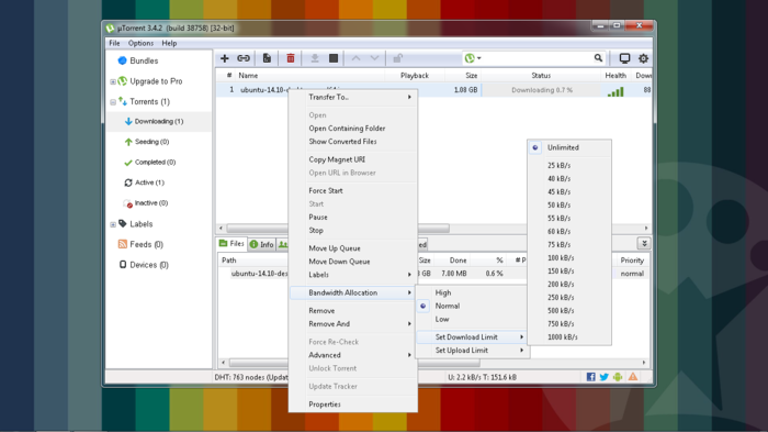Select Seeding category in sidebar
The width and height of the screenshot is (768, 432).
pyautogui.click(x=152, y=142)
